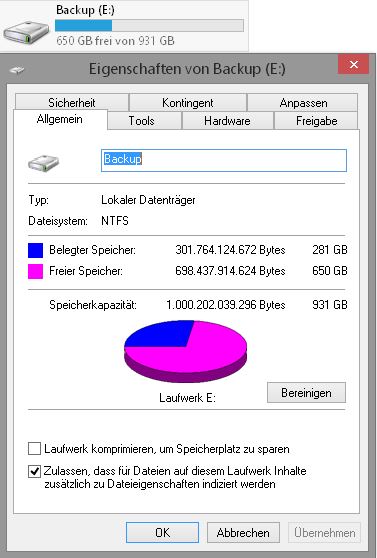Enable the Laufwerk komprimieren checkbox
The height and width of the screenshot is (558, 377).
point(35,448)
